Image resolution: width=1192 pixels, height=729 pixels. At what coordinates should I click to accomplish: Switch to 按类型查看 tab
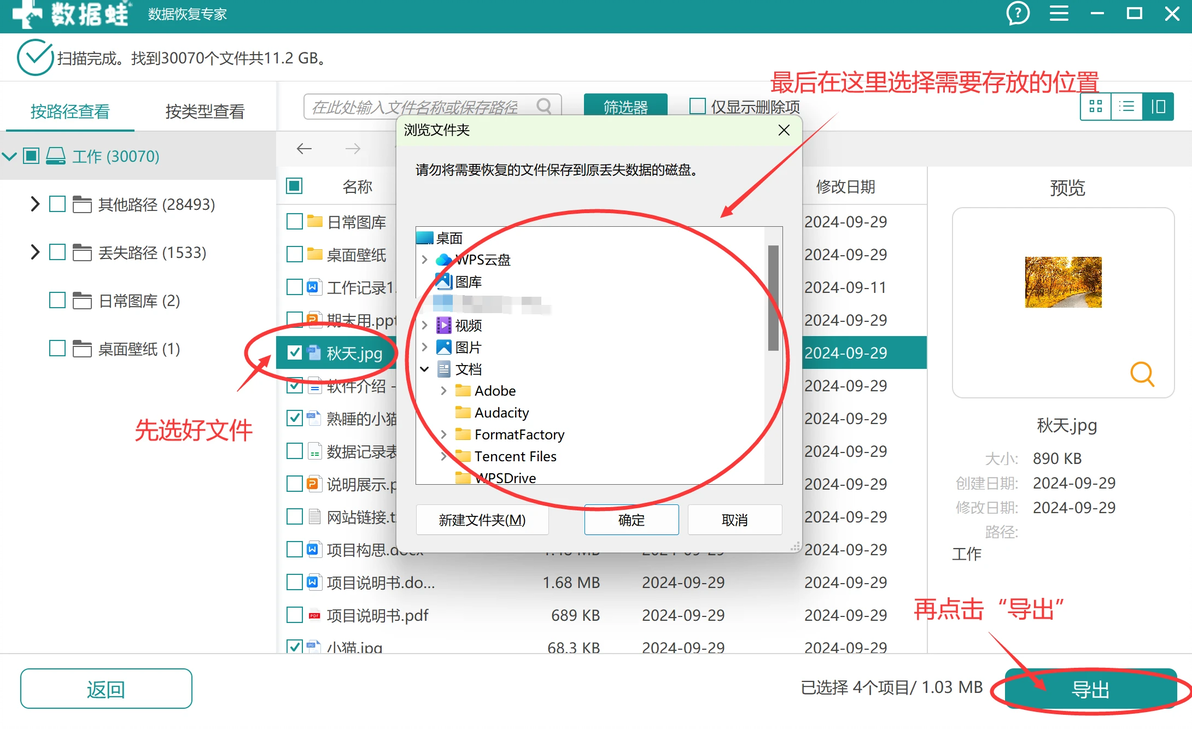click(x=204, y=112)
